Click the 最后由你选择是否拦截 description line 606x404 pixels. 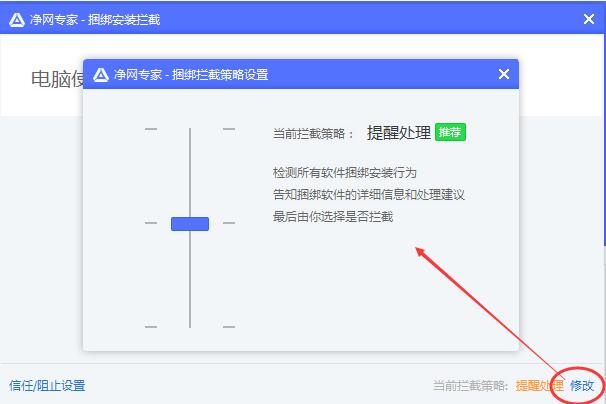(x=332, y=216)
